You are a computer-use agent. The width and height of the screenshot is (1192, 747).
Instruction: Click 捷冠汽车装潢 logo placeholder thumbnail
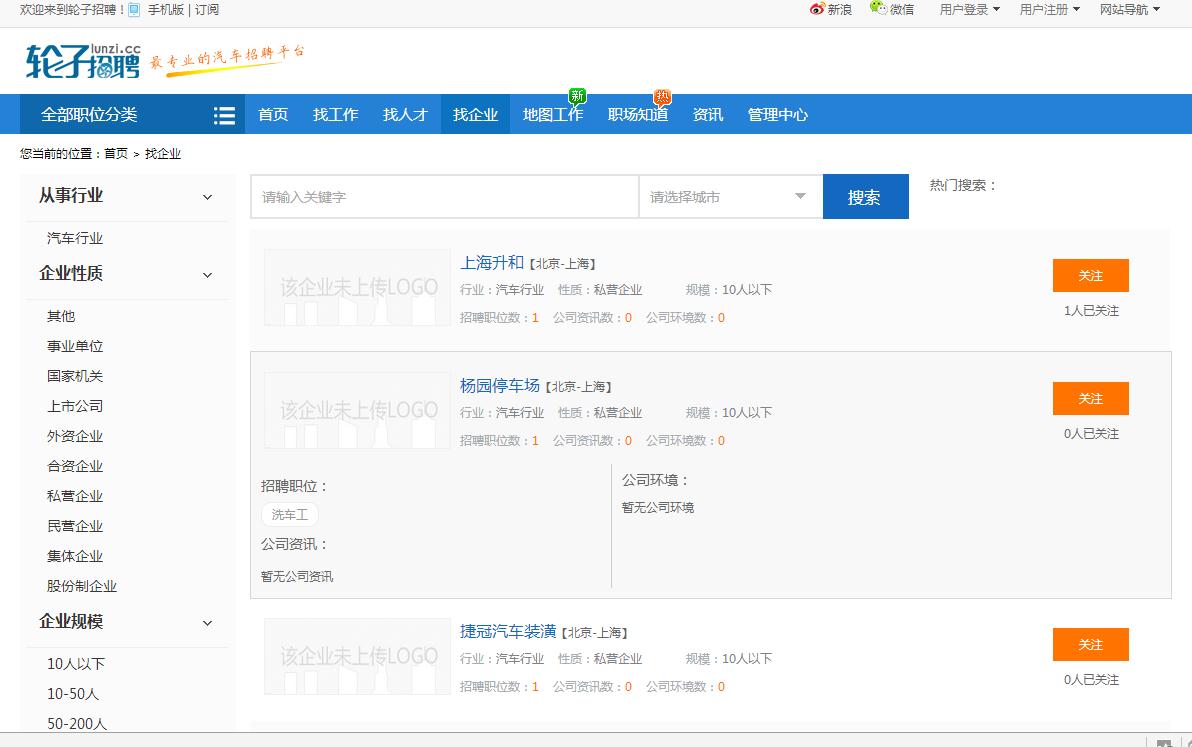(357, 657)
